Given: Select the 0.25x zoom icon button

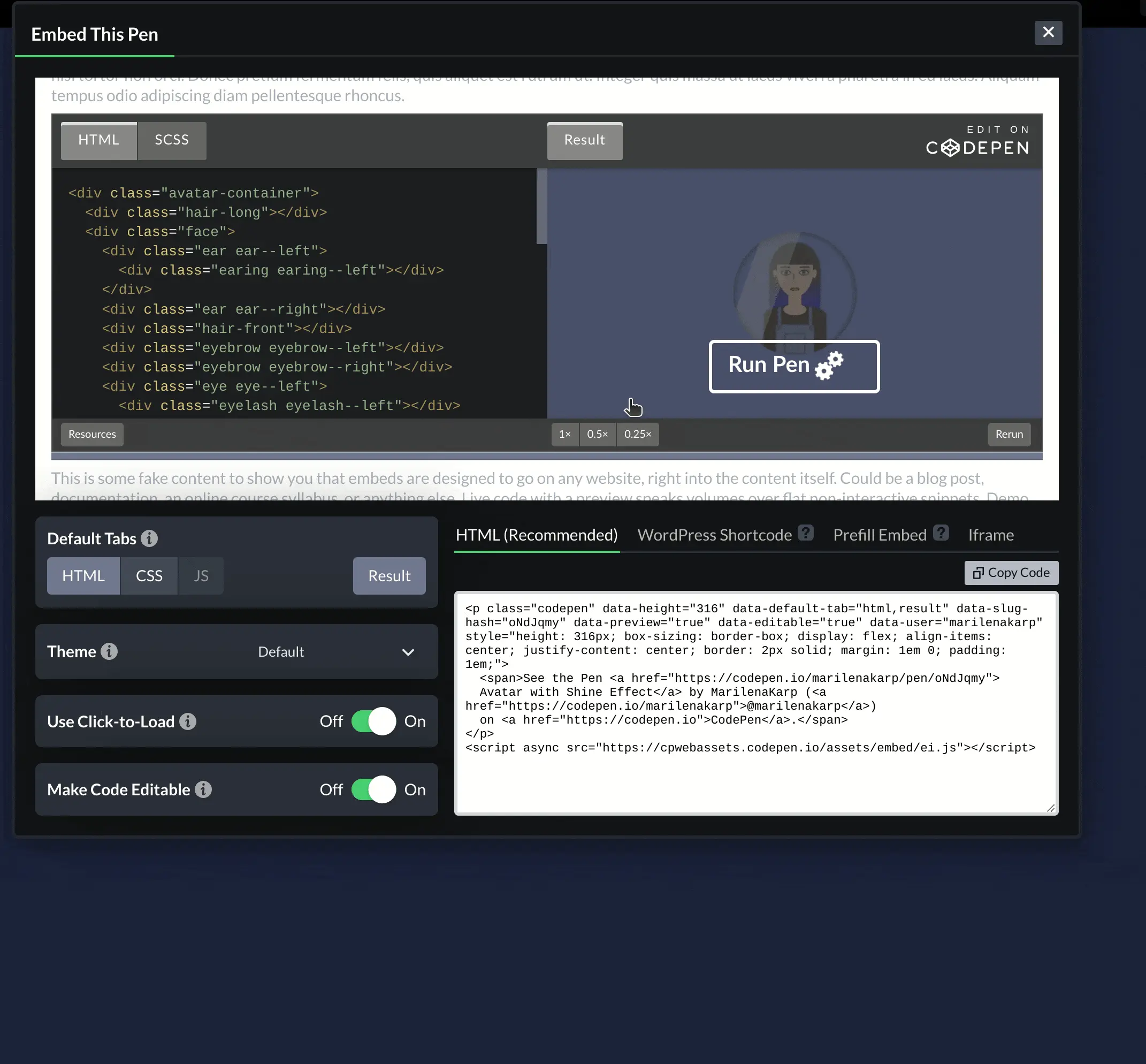Looking at the screenshot, I should [x=638, y=434].
